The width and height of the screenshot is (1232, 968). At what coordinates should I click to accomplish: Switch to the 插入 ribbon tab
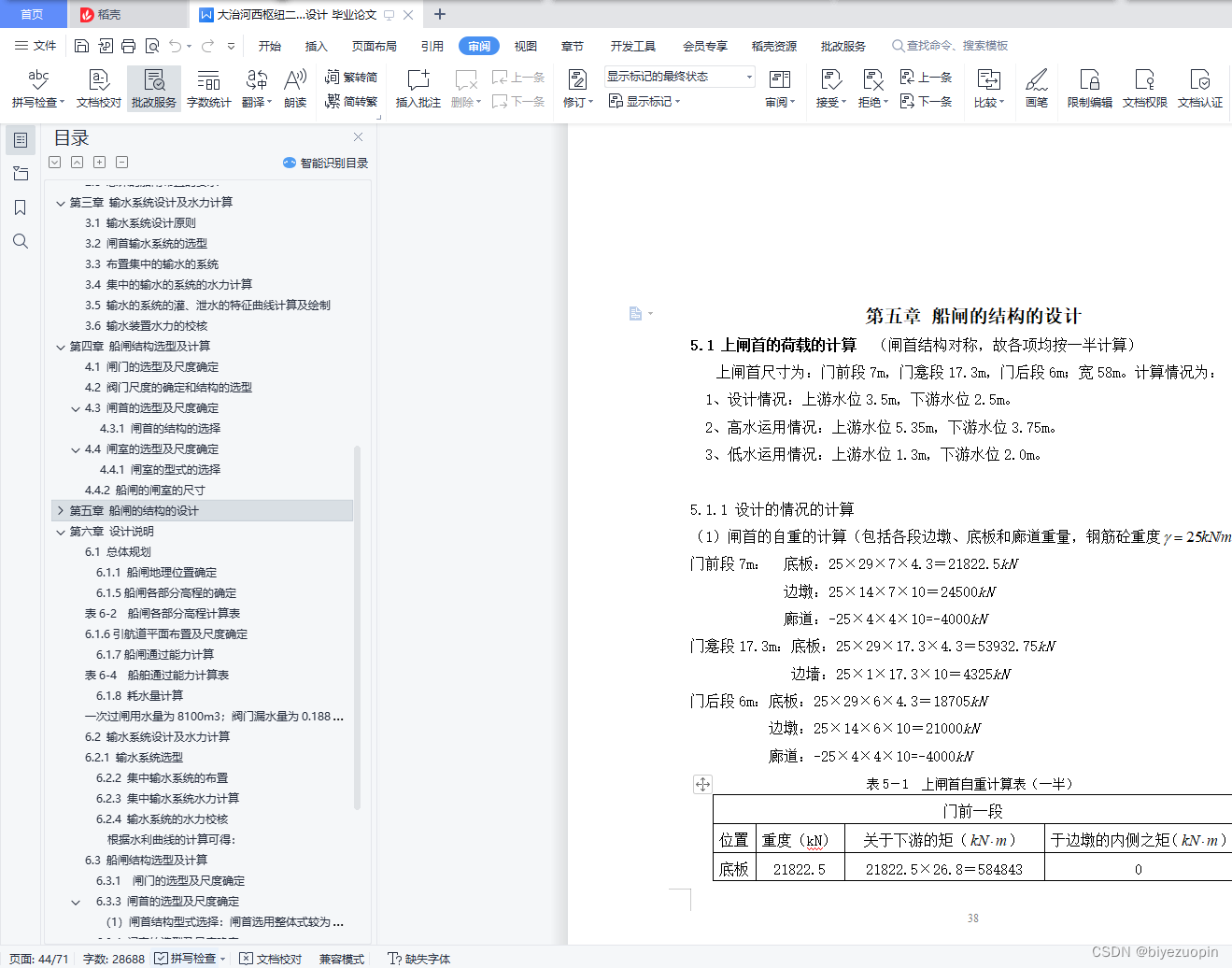point(317,46)
